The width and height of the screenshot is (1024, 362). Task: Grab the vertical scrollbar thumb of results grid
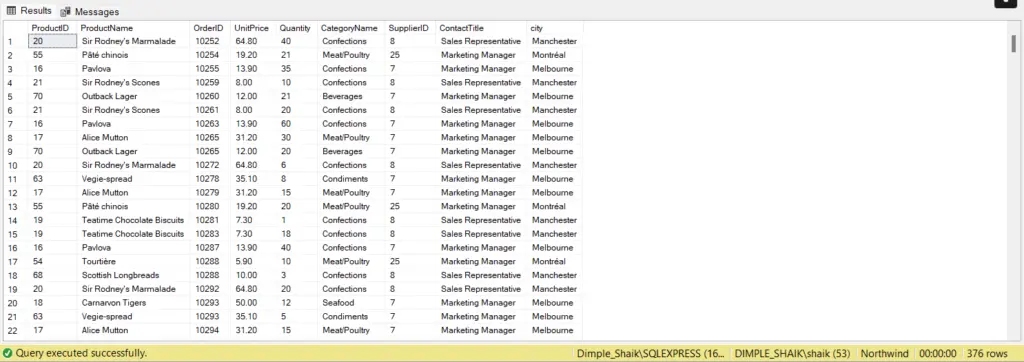coord(1013,44)
